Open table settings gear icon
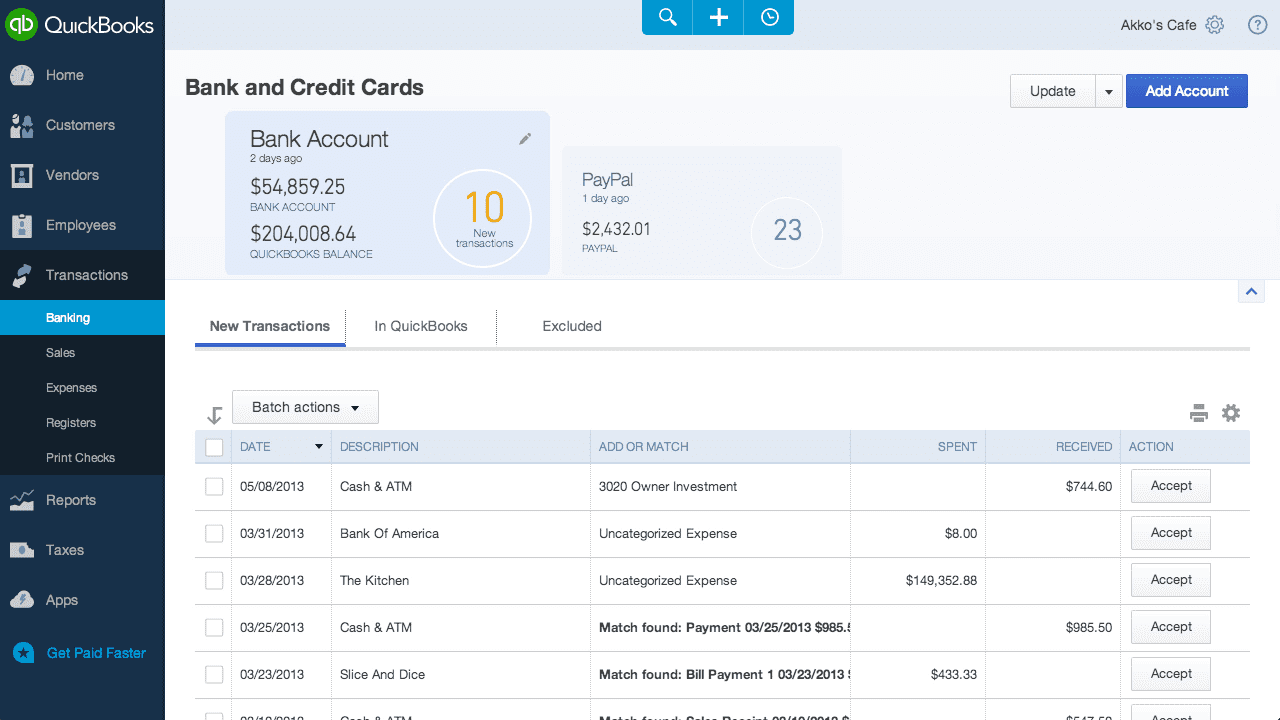The height and width of the screenshot is (720, 1280). click(1231, 413)
